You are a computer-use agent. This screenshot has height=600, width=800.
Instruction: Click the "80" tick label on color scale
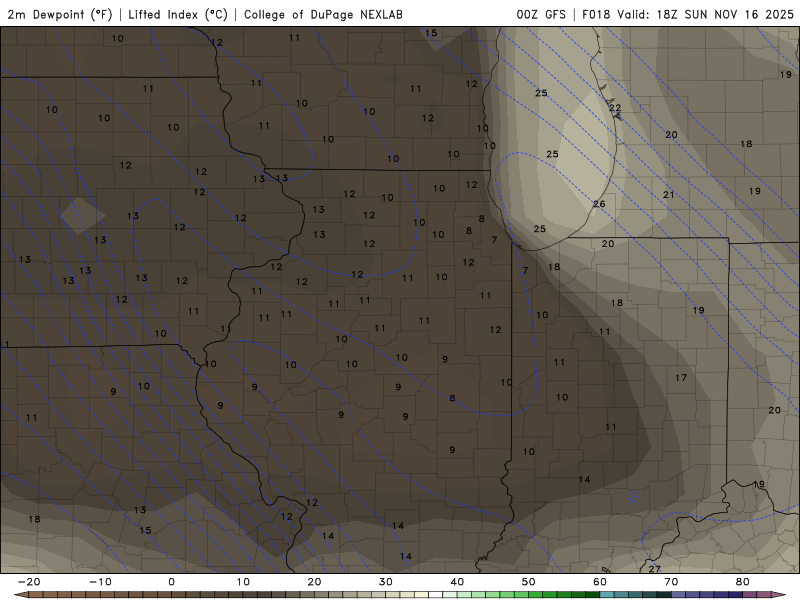click(743, 582)
